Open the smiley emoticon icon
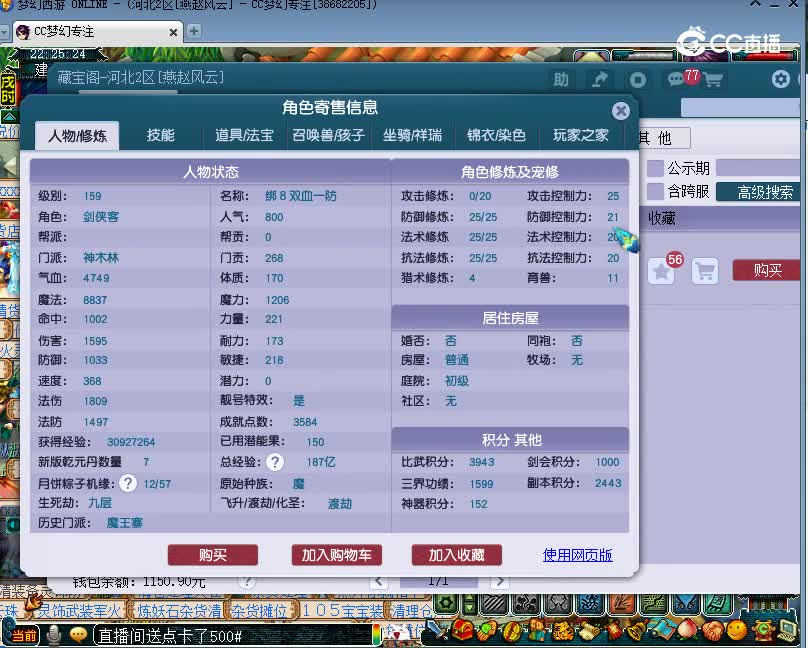The width and height of the screenshot is (808, 648). 737,630
